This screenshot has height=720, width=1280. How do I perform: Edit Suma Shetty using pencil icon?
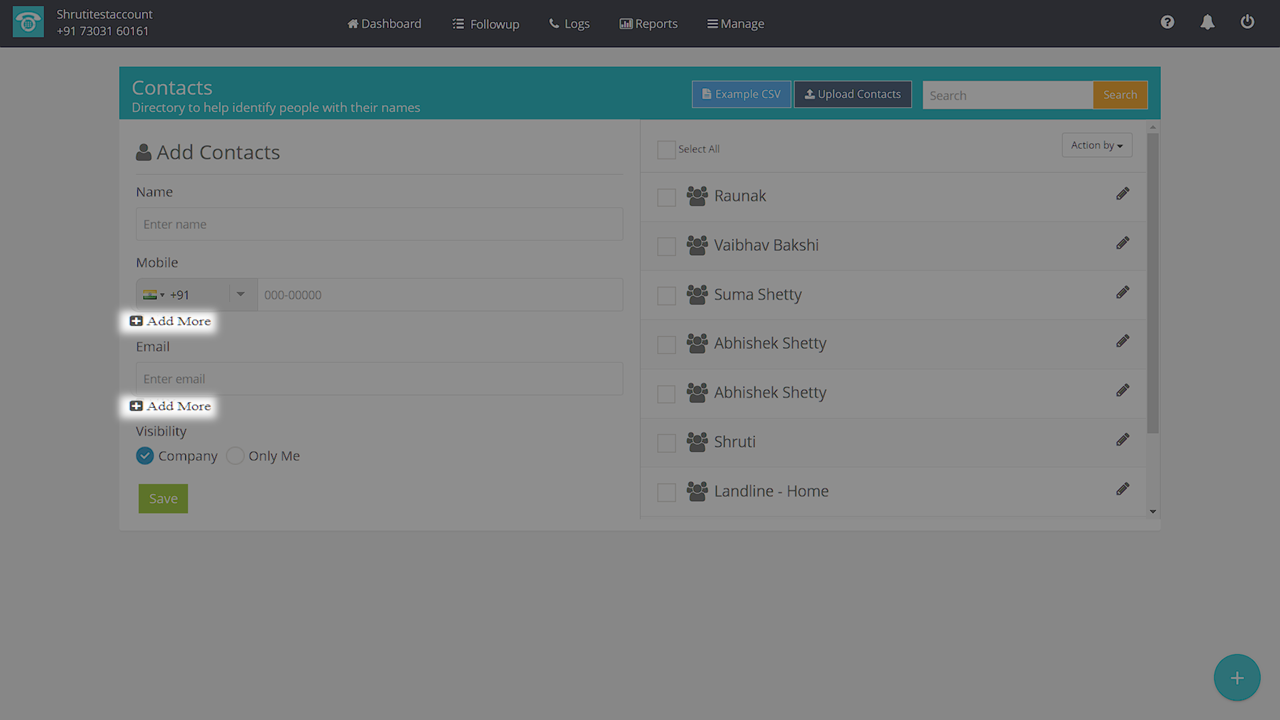(x=1122, y=292)
